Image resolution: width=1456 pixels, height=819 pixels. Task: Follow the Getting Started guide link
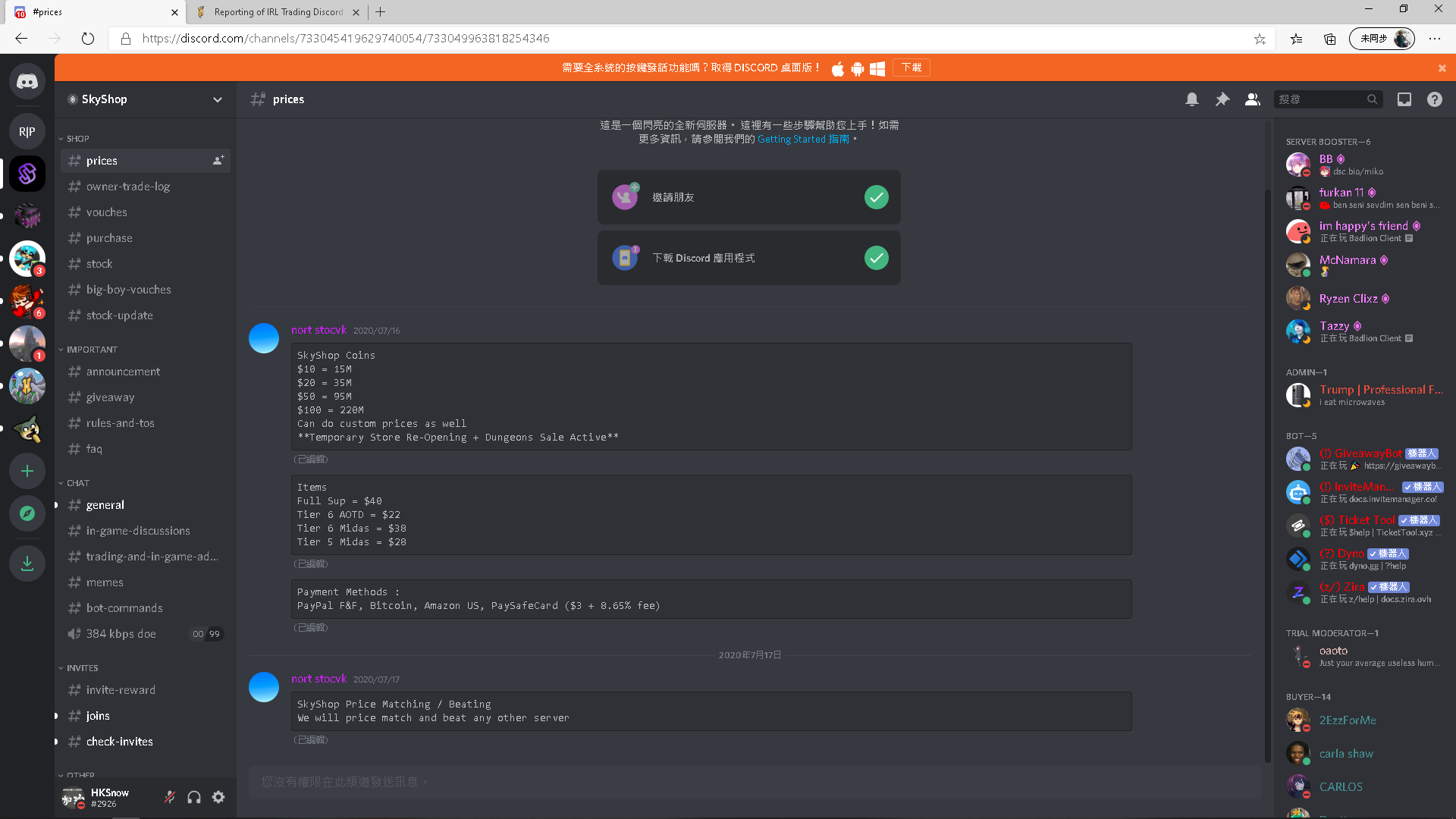click(x=803, y=140)
